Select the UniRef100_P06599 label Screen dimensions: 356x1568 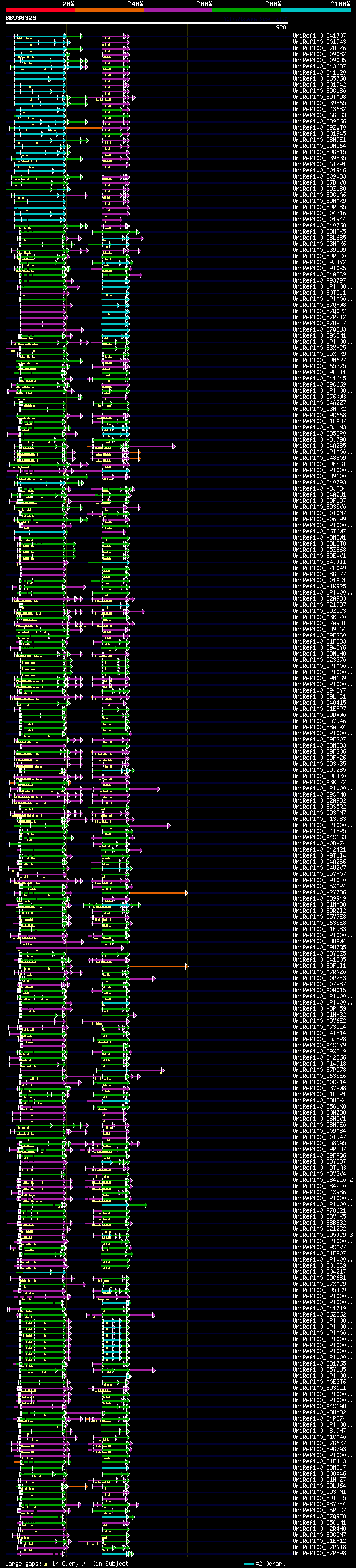click(x=319, y=519)
